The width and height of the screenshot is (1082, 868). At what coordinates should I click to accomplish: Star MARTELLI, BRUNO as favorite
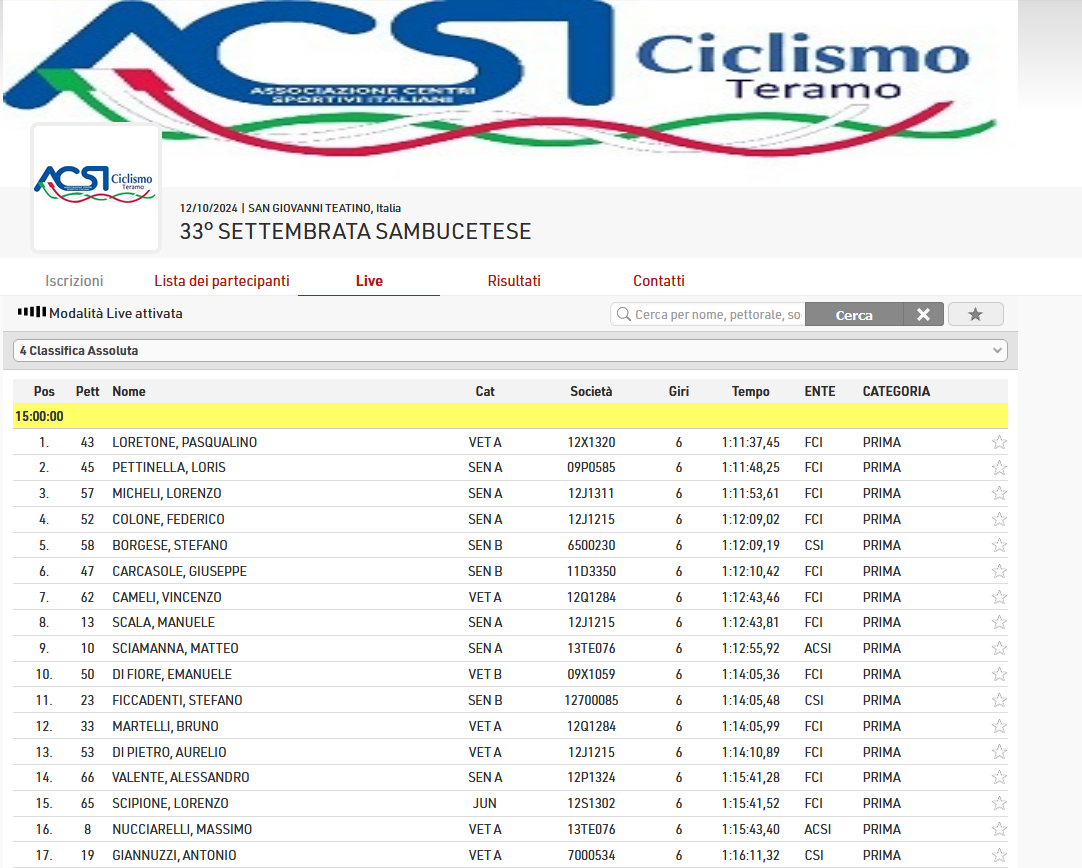point(999,726)
